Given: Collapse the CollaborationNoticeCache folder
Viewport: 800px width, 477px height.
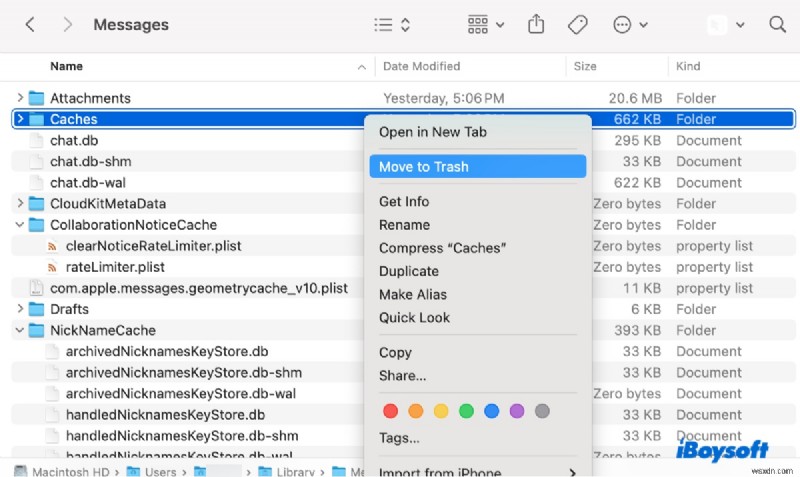Looking at the screenshot, I should [x=20, y=224].
